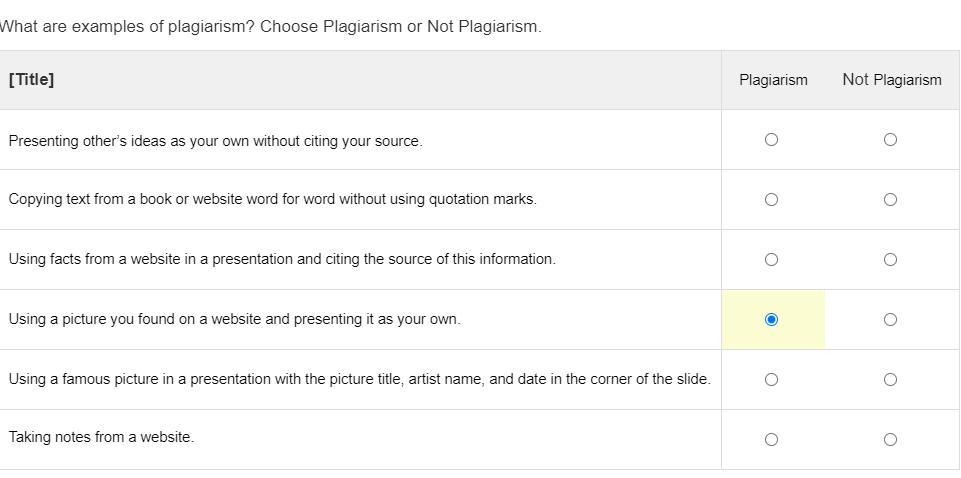Mark 'Presenting other's ideas' as Not Plagiarism
The width and height of the screenshot is (961, 478).
click(x=890, y=140)
